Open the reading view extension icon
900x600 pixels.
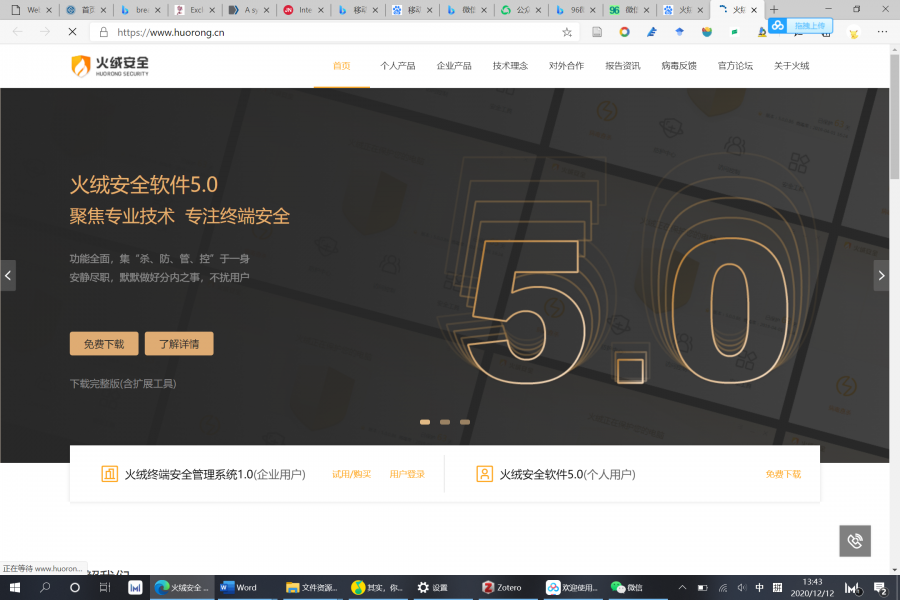[597, 32]
